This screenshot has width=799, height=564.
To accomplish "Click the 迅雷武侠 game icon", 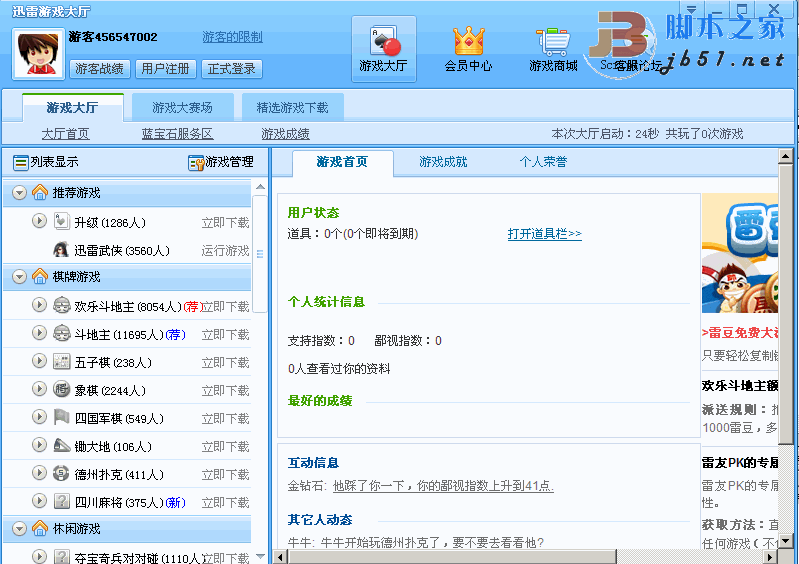I will pos(61,250).
